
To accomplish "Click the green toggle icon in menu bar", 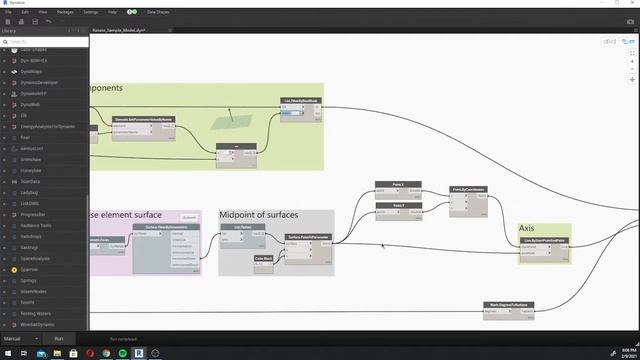I will tap(132, 12).
